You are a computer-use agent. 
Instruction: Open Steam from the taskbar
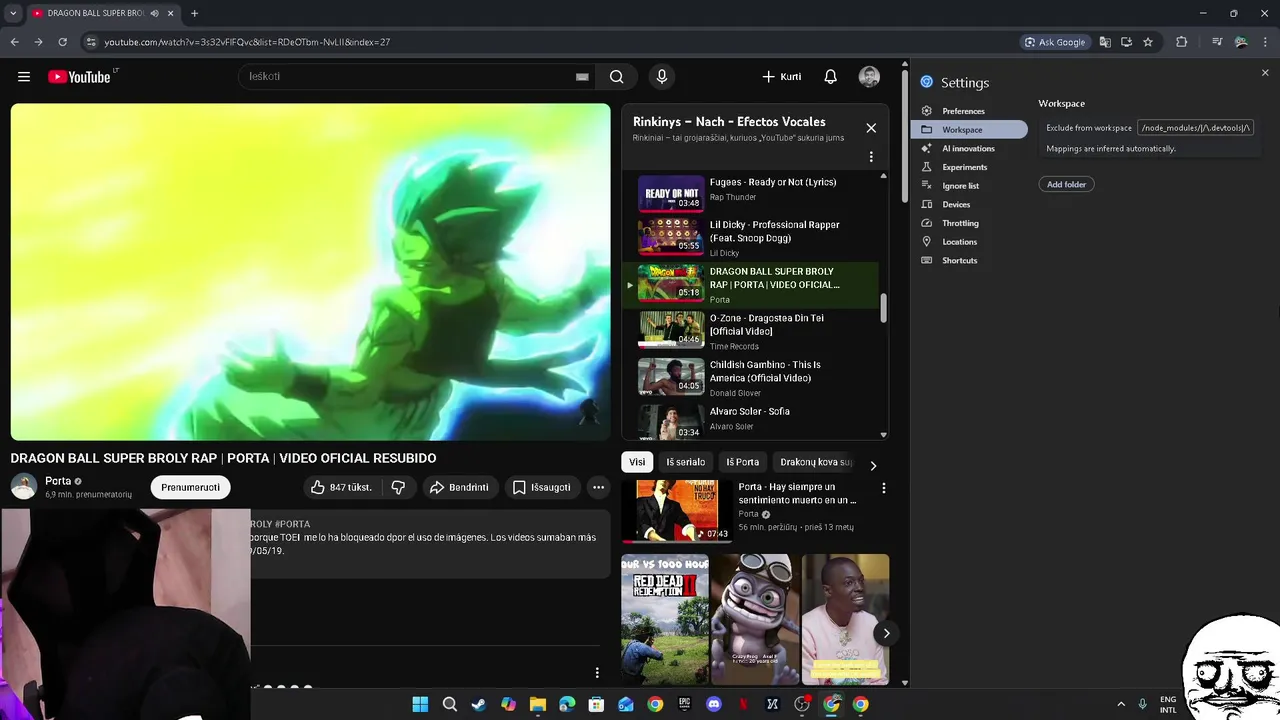479,704
